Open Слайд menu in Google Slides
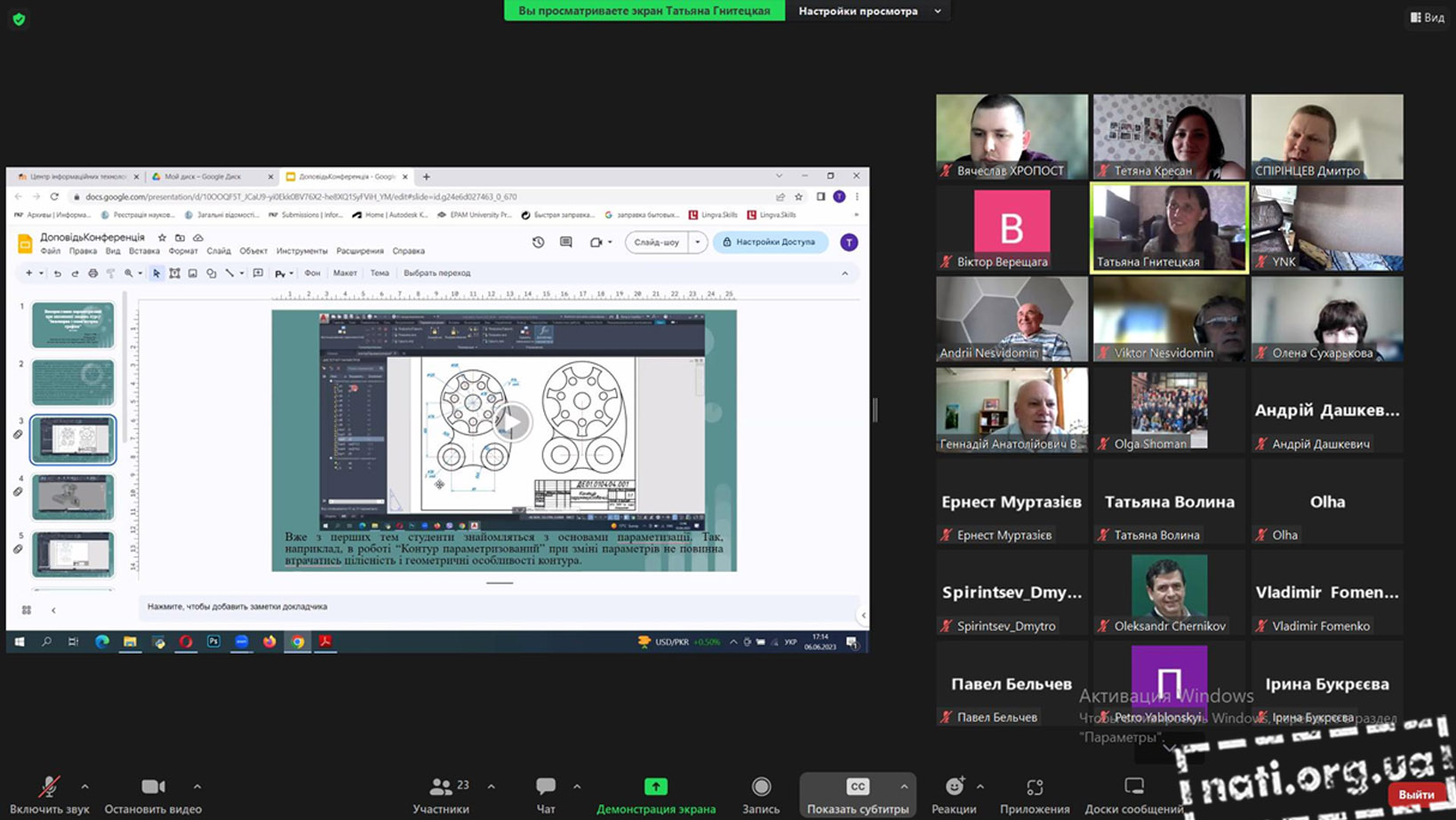The width and height of the screenshot is (1456, 820). (219, 251)
